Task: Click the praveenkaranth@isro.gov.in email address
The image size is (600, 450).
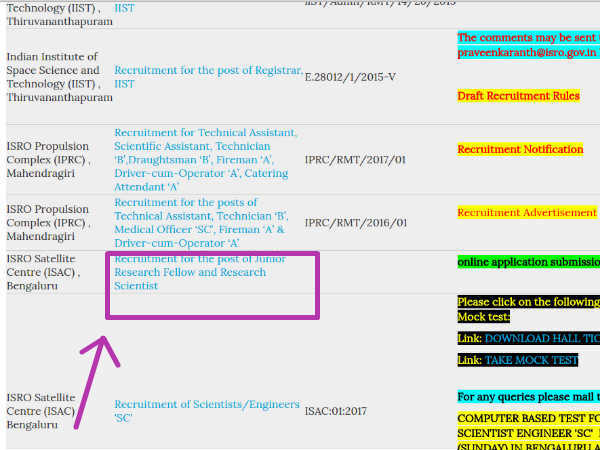Action: click(x=527, y=52)
